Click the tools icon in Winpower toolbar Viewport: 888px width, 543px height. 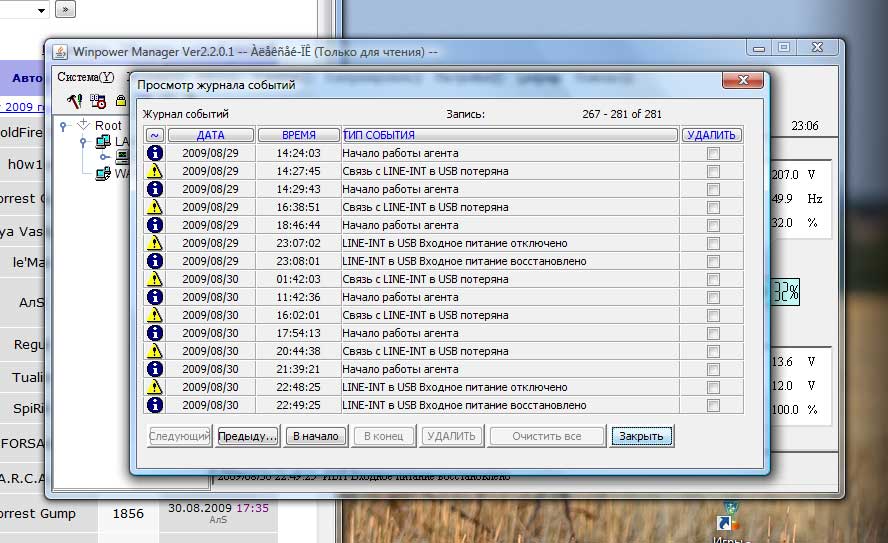click(x=74, y=101)
